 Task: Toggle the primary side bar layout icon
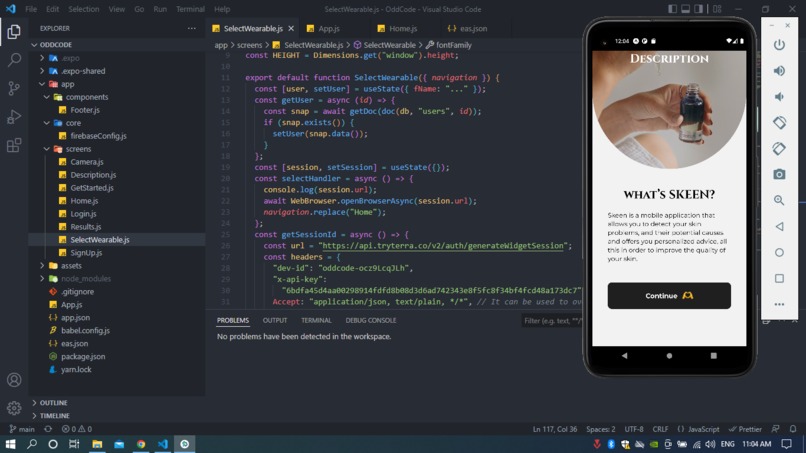672,9
